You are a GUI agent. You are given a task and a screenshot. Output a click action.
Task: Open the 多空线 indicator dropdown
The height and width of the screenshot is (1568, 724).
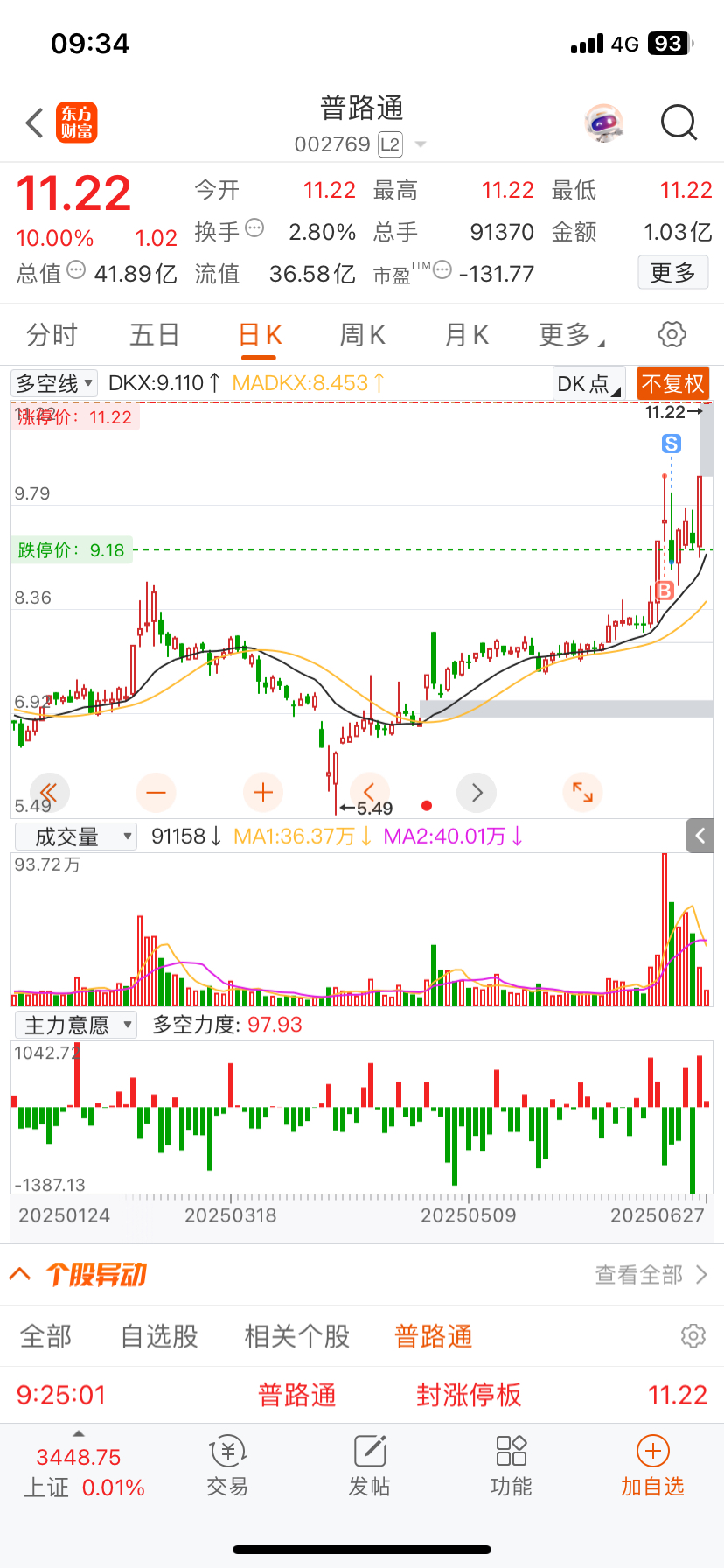[x=54, y=383]
